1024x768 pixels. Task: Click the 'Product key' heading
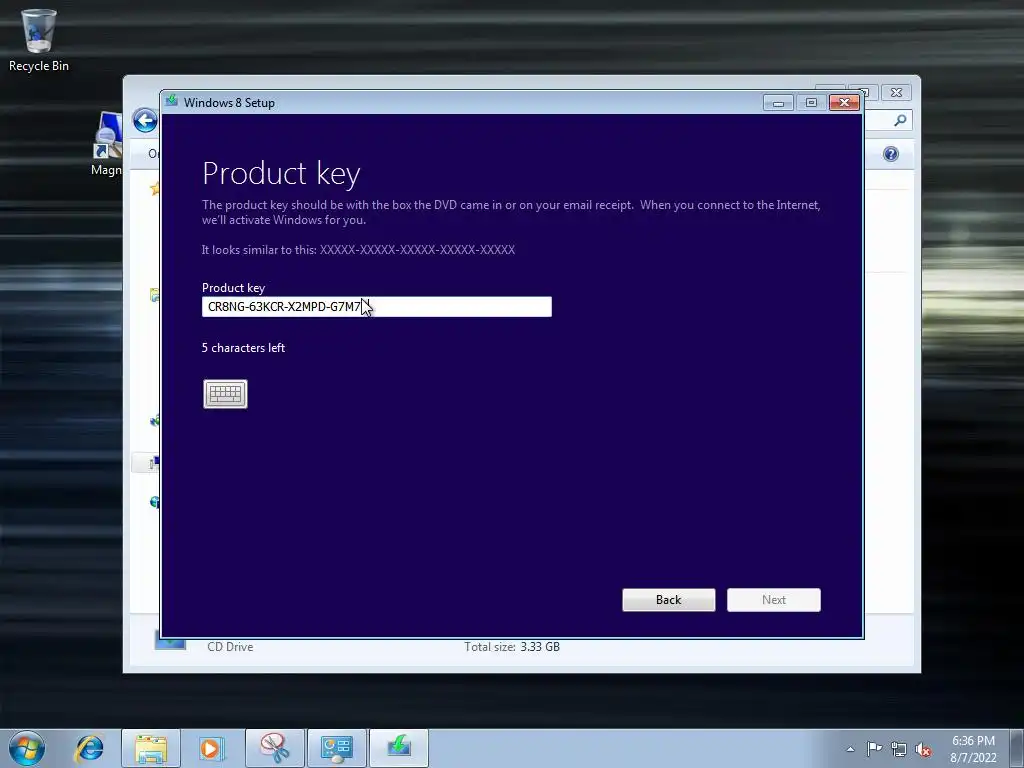pos(281,174)
